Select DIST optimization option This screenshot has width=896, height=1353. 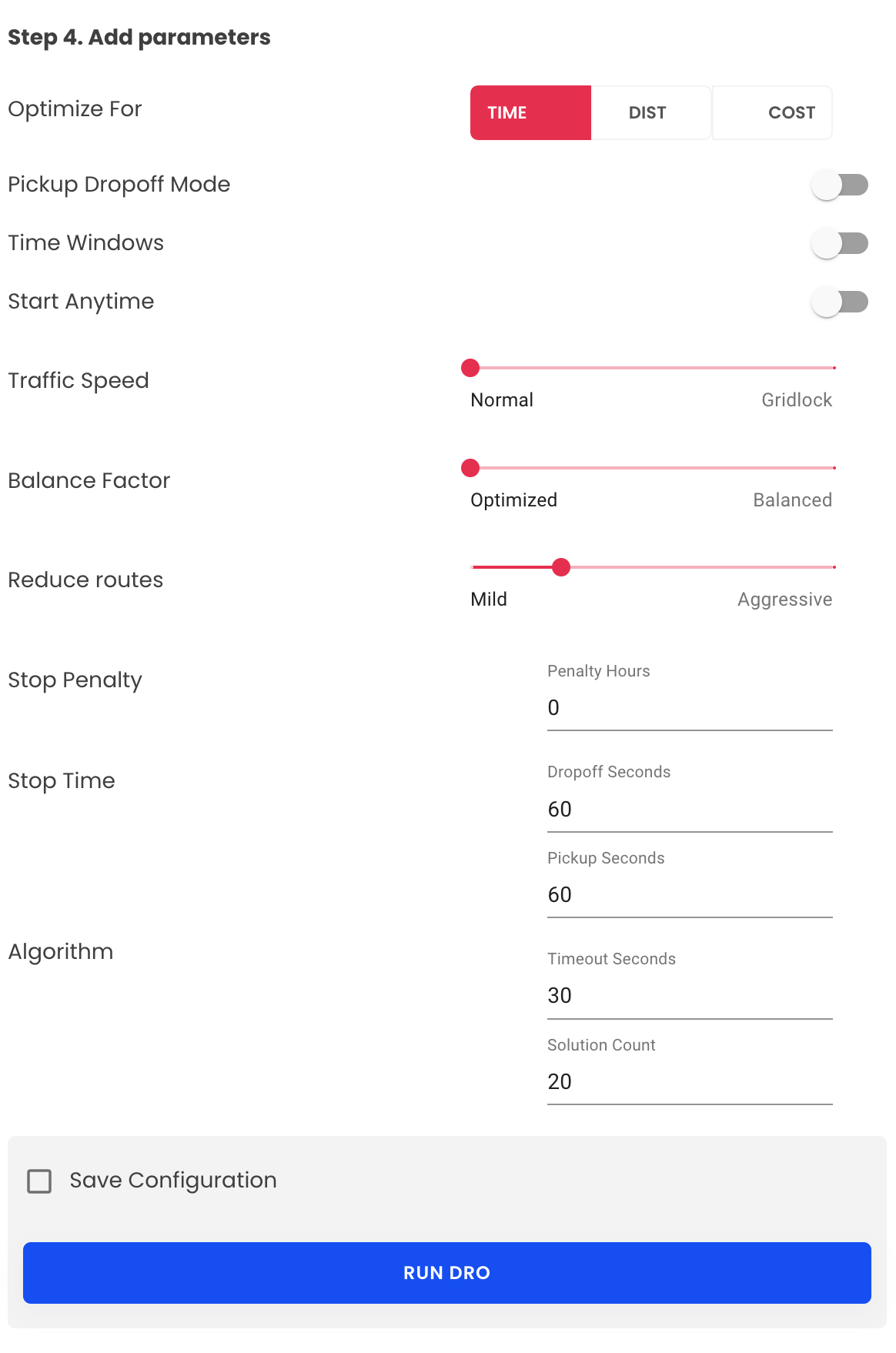point(650,112)
